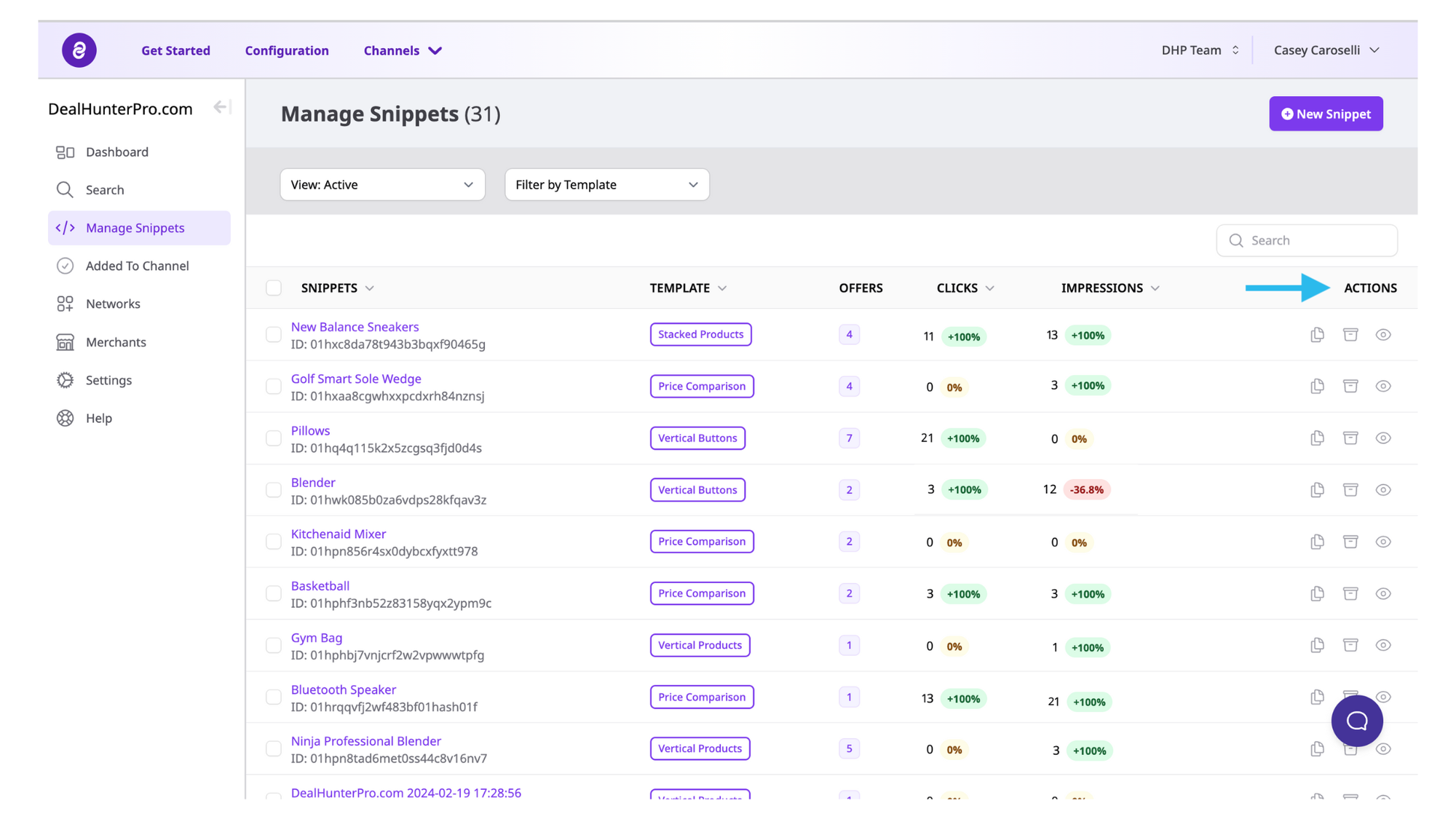Collapse sidebar with the arrow icon
This screenshot has width=1456, height=819.
[x=221, y=108]
